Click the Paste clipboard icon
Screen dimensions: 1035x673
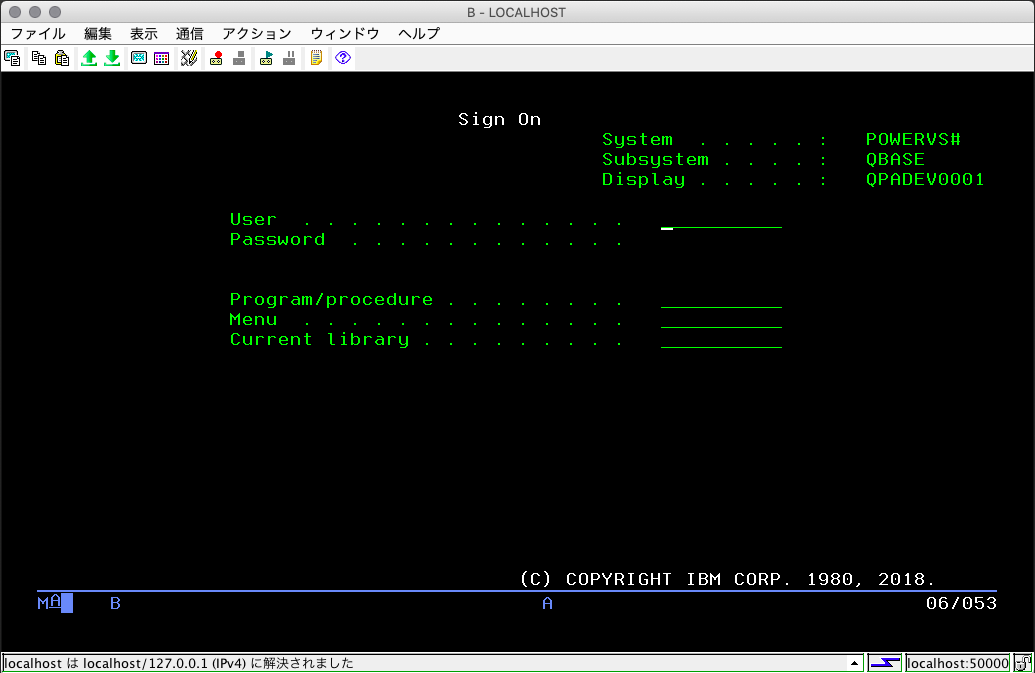pos(62,58)
